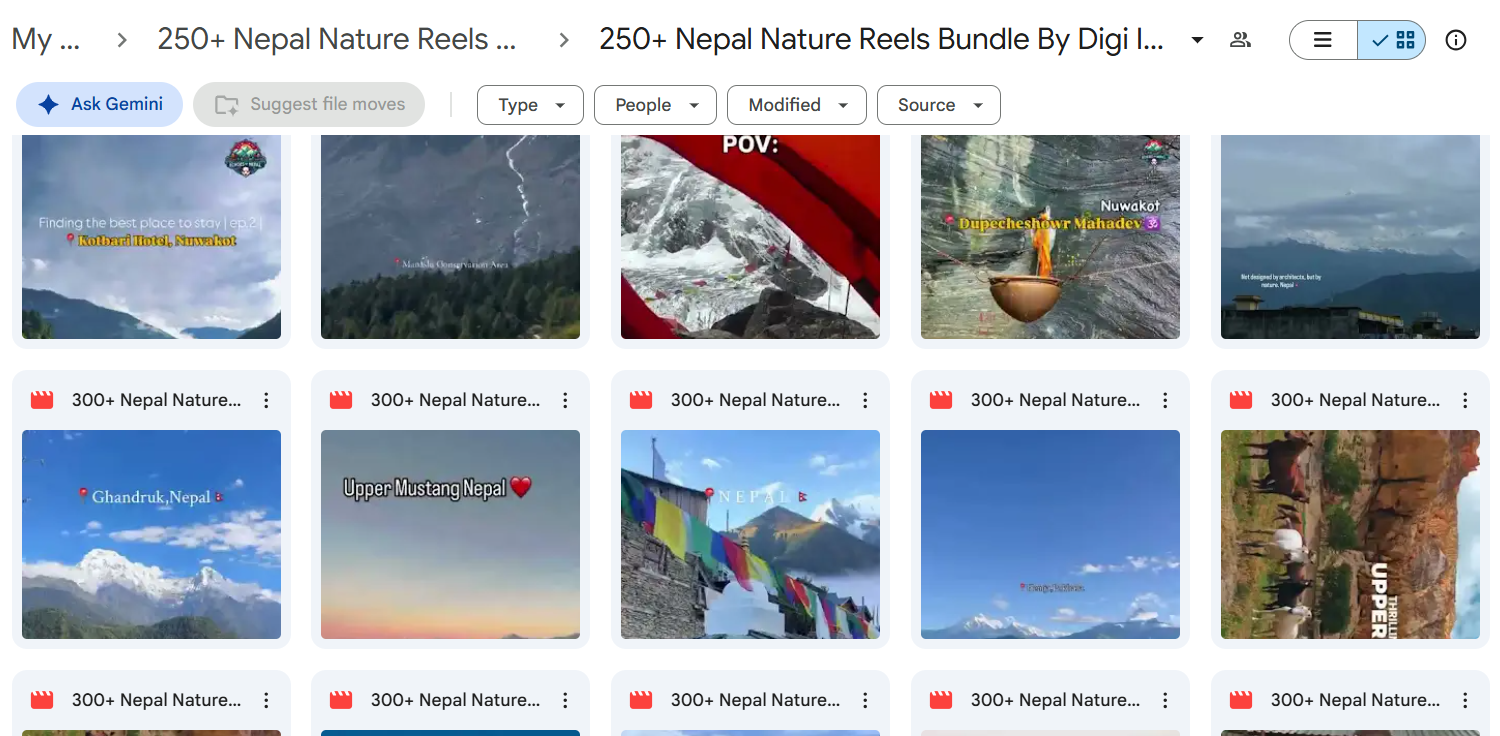
Task: Open parent folder '250+ Nepal Nature Reels ...' in breadcrumb
Action: 337,40
